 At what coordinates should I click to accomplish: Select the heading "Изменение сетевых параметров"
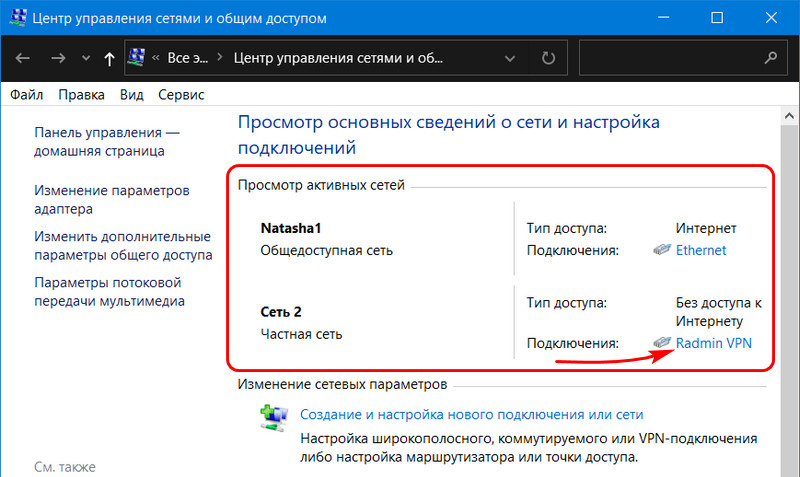pyautogui.click(x=342, y=384)
